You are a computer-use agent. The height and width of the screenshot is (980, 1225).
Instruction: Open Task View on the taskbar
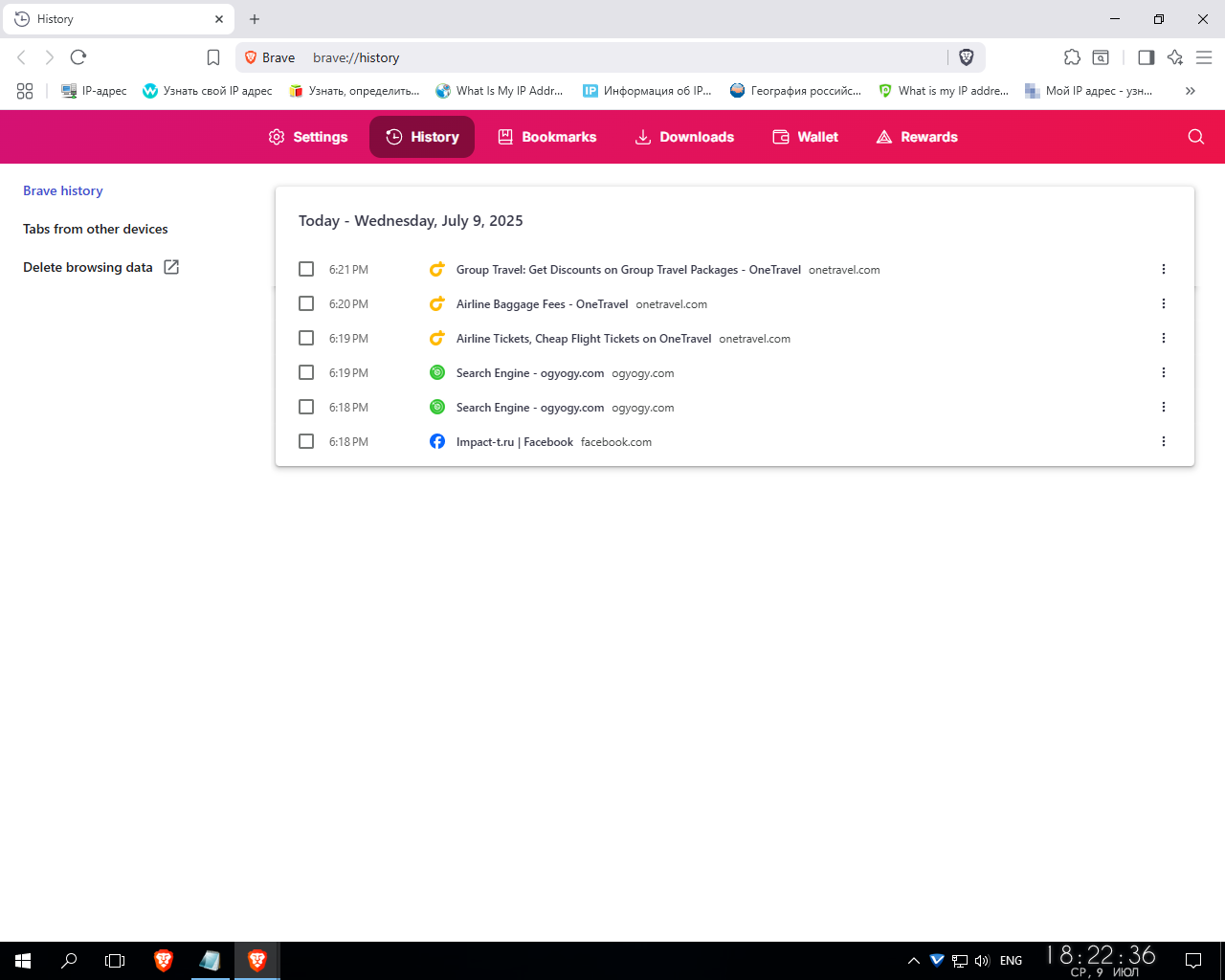[115, 961]
